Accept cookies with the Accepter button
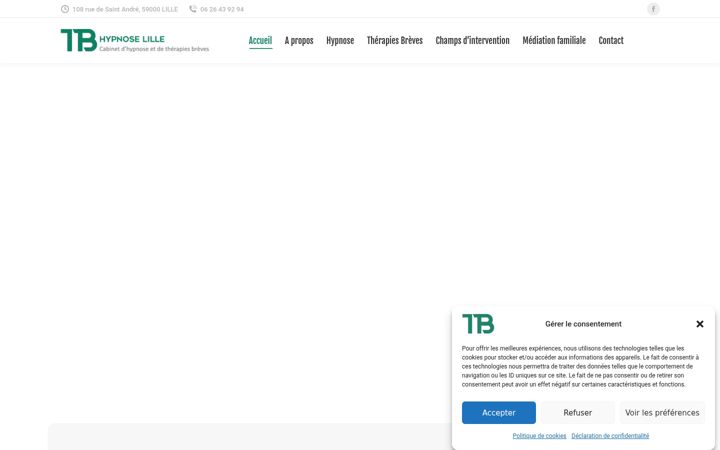 coord(499,413)
